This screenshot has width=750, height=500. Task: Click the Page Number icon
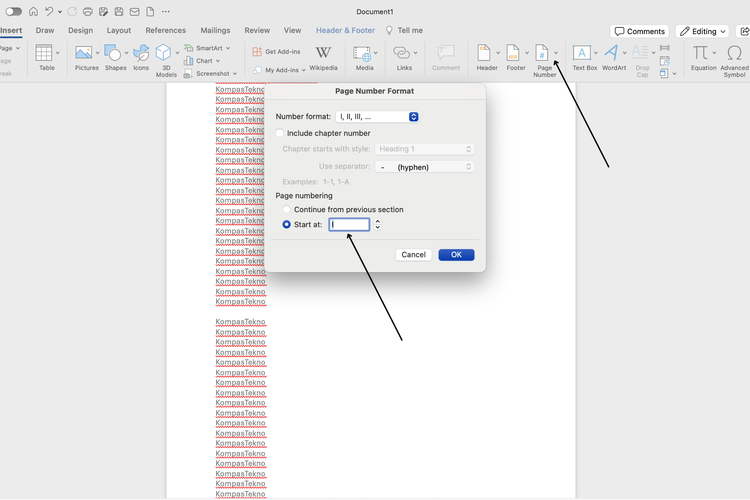[542, 53]
